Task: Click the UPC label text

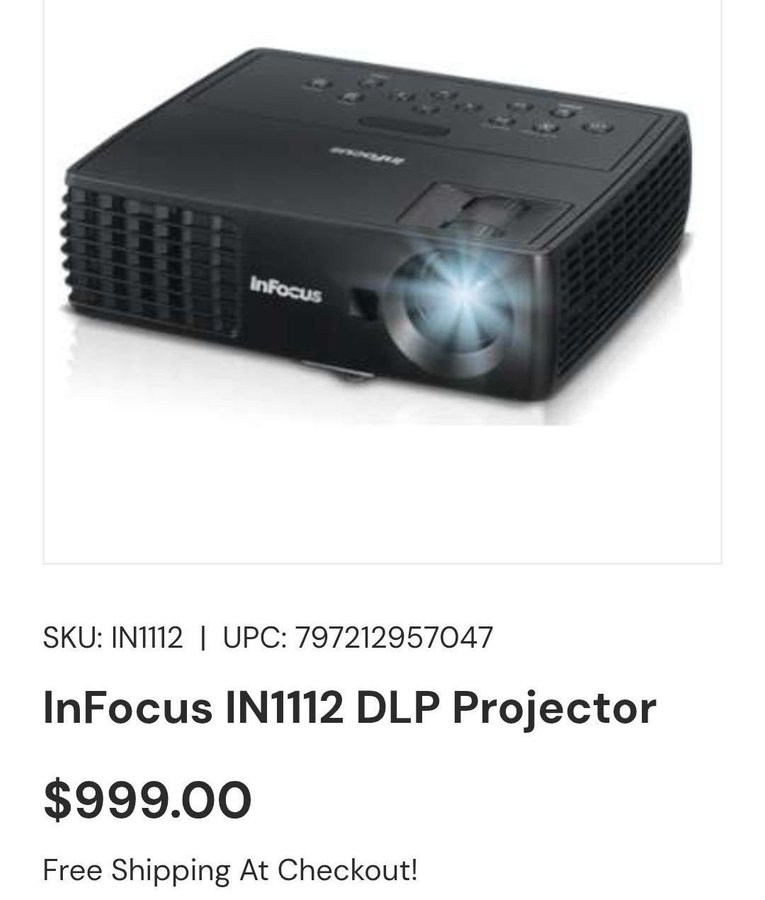Action: click(255, 637)
